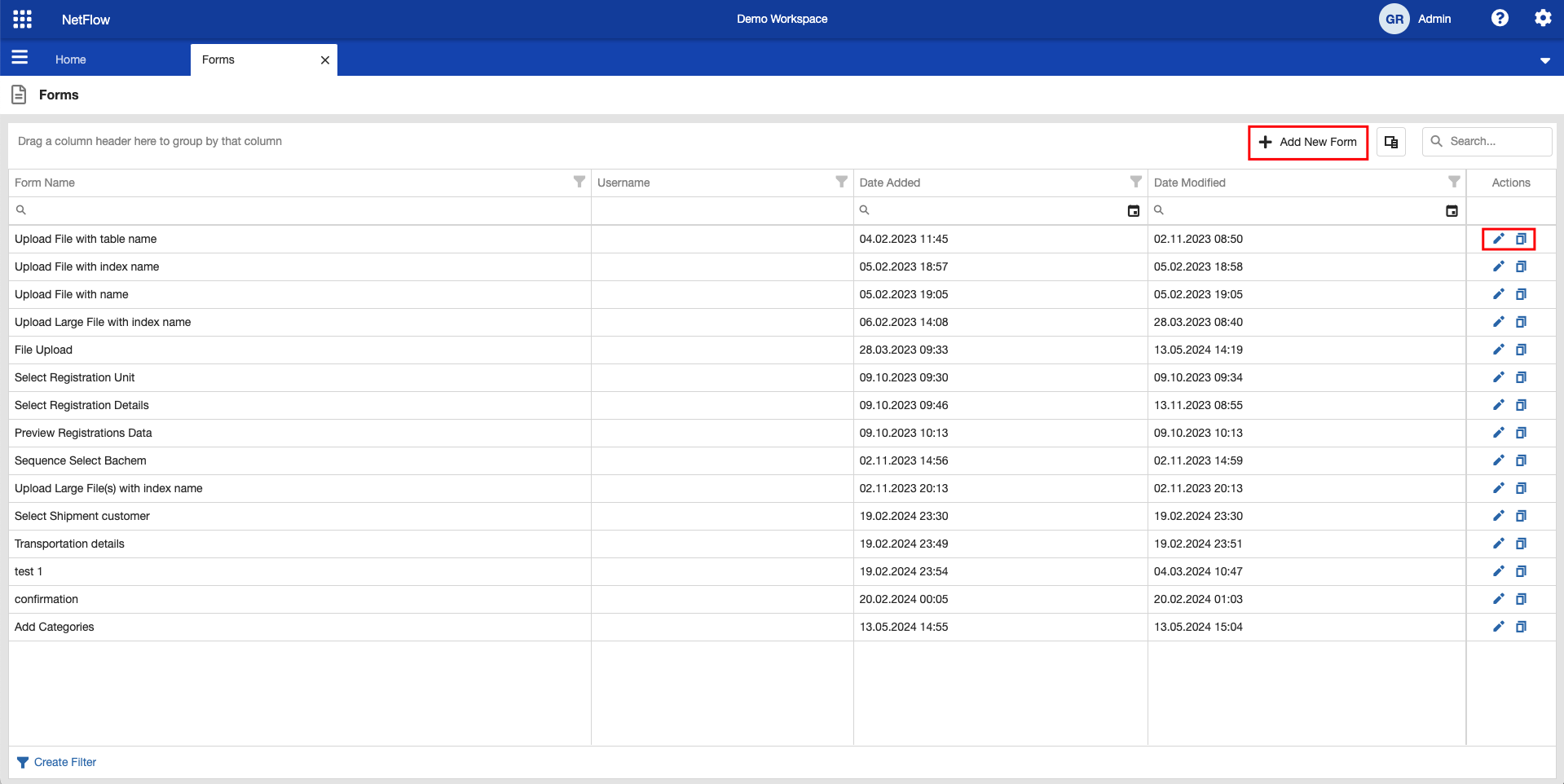Open the GR Admin user profile
The height and width of the screenshot is (784, 1564).
pos(1415,19)
